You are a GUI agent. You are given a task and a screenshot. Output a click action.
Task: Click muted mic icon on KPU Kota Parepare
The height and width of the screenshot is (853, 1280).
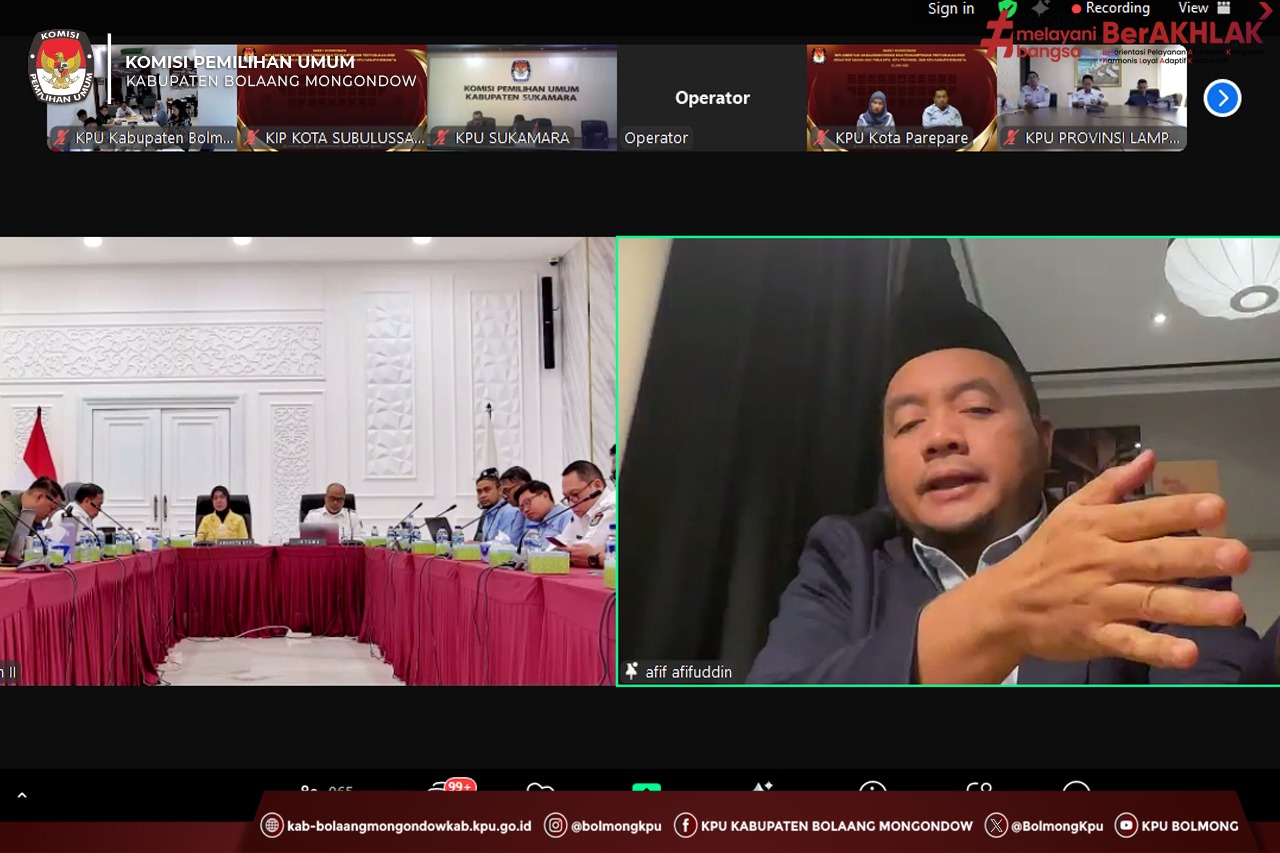coord(823,138)
